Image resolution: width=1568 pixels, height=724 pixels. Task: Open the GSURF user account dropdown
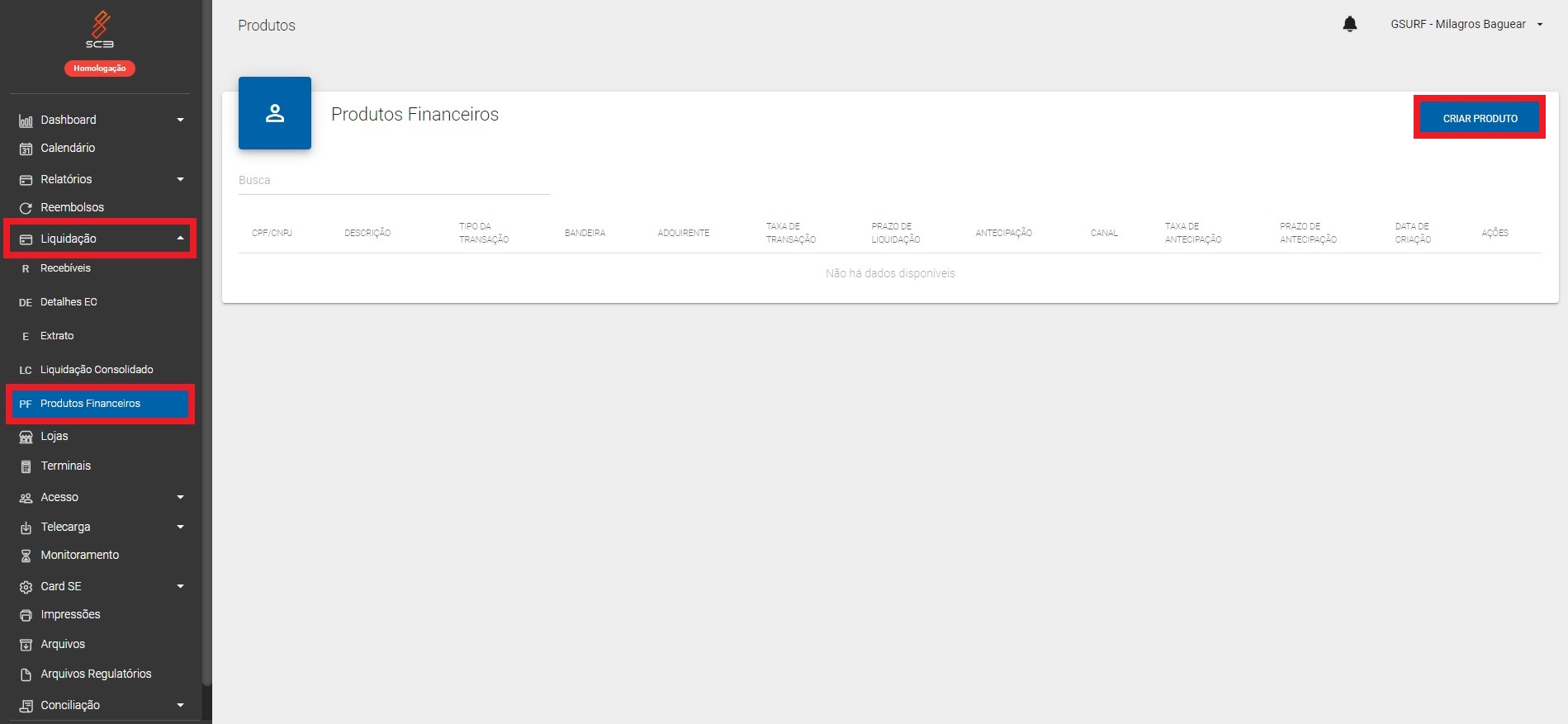coord(1466,25)
